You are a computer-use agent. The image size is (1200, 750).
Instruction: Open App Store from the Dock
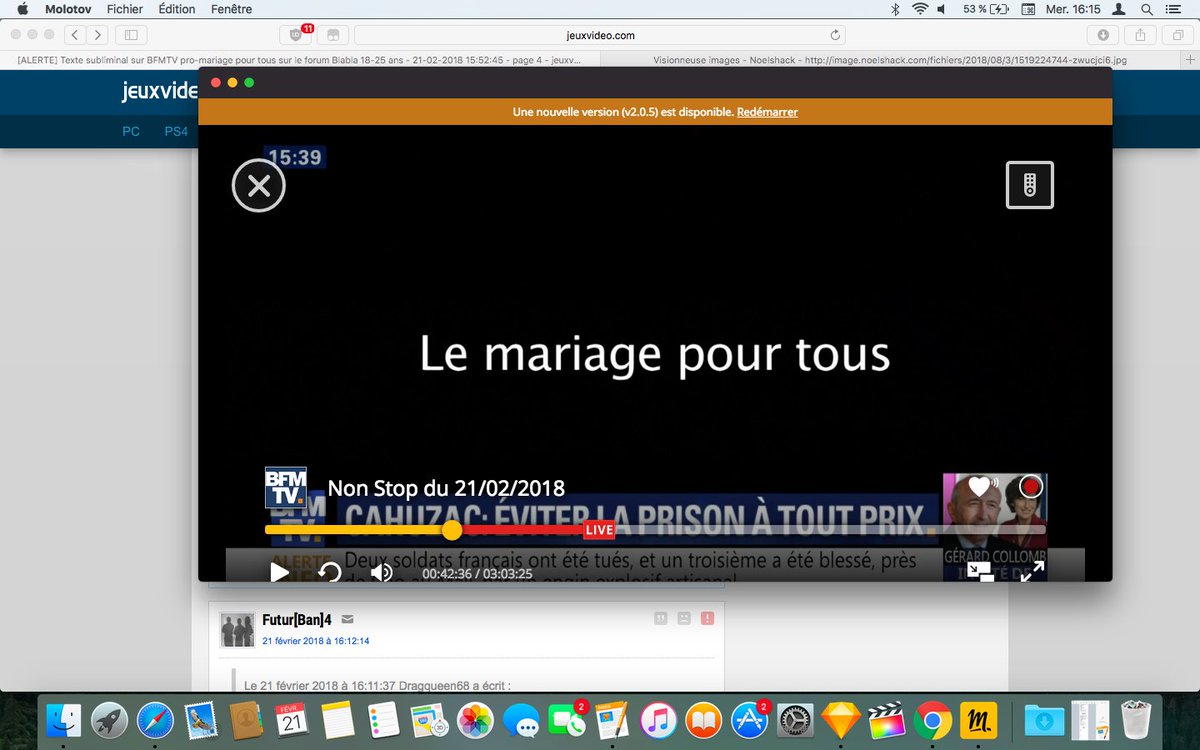click(x=748, y=720)
